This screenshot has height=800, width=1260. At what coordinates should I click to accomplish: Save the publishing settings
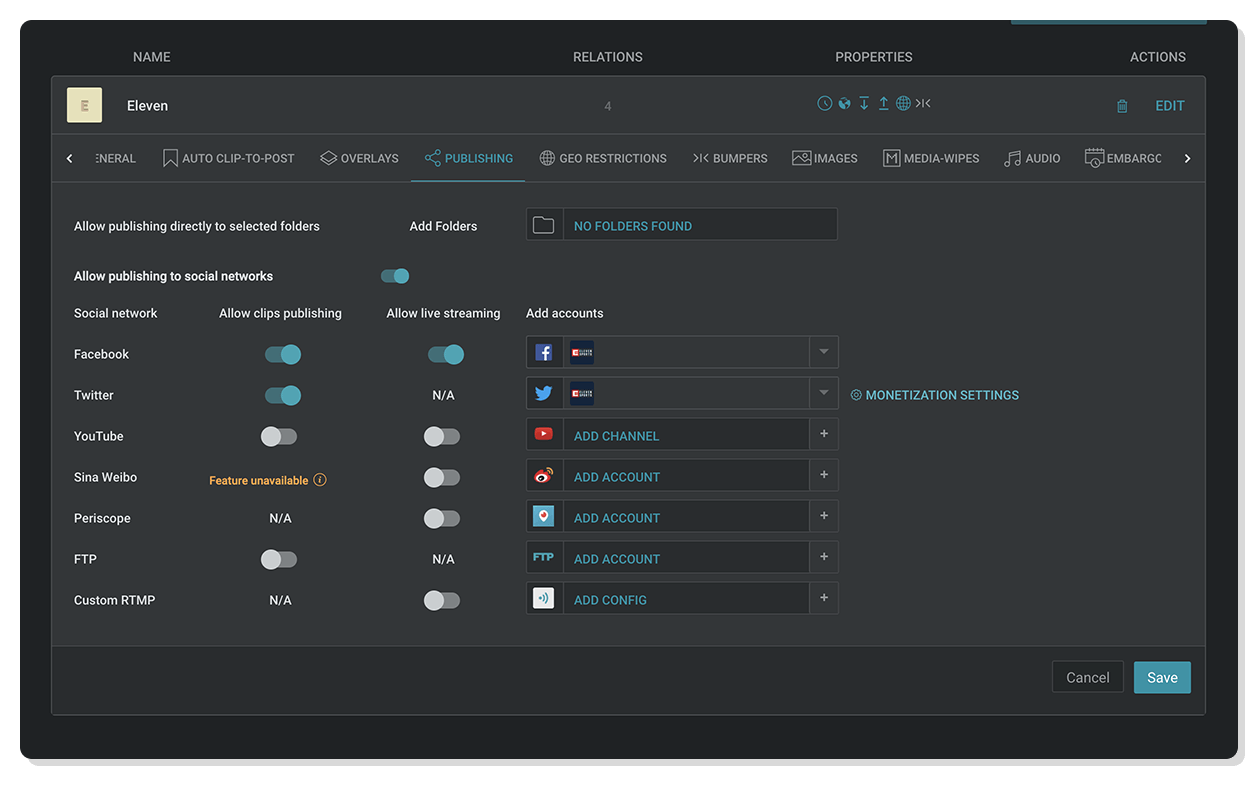(x=1162, y=677)
